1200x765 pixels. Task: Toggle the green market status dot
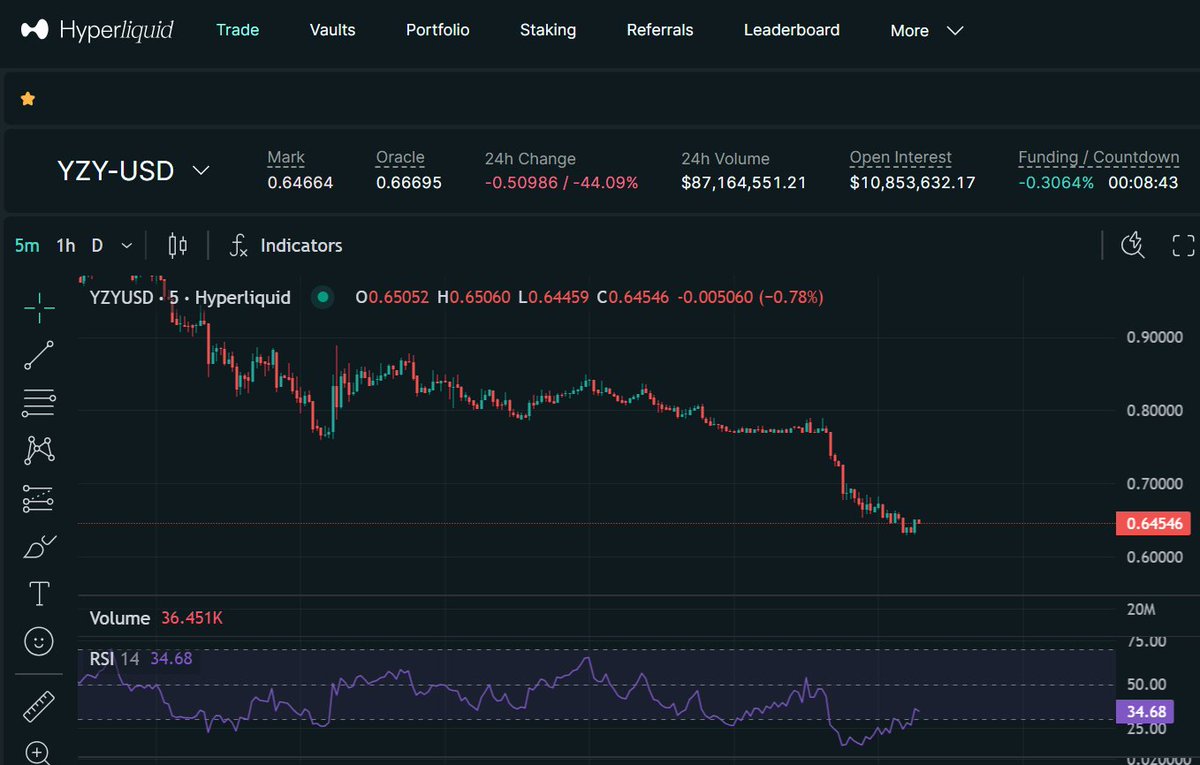[322, 297]
